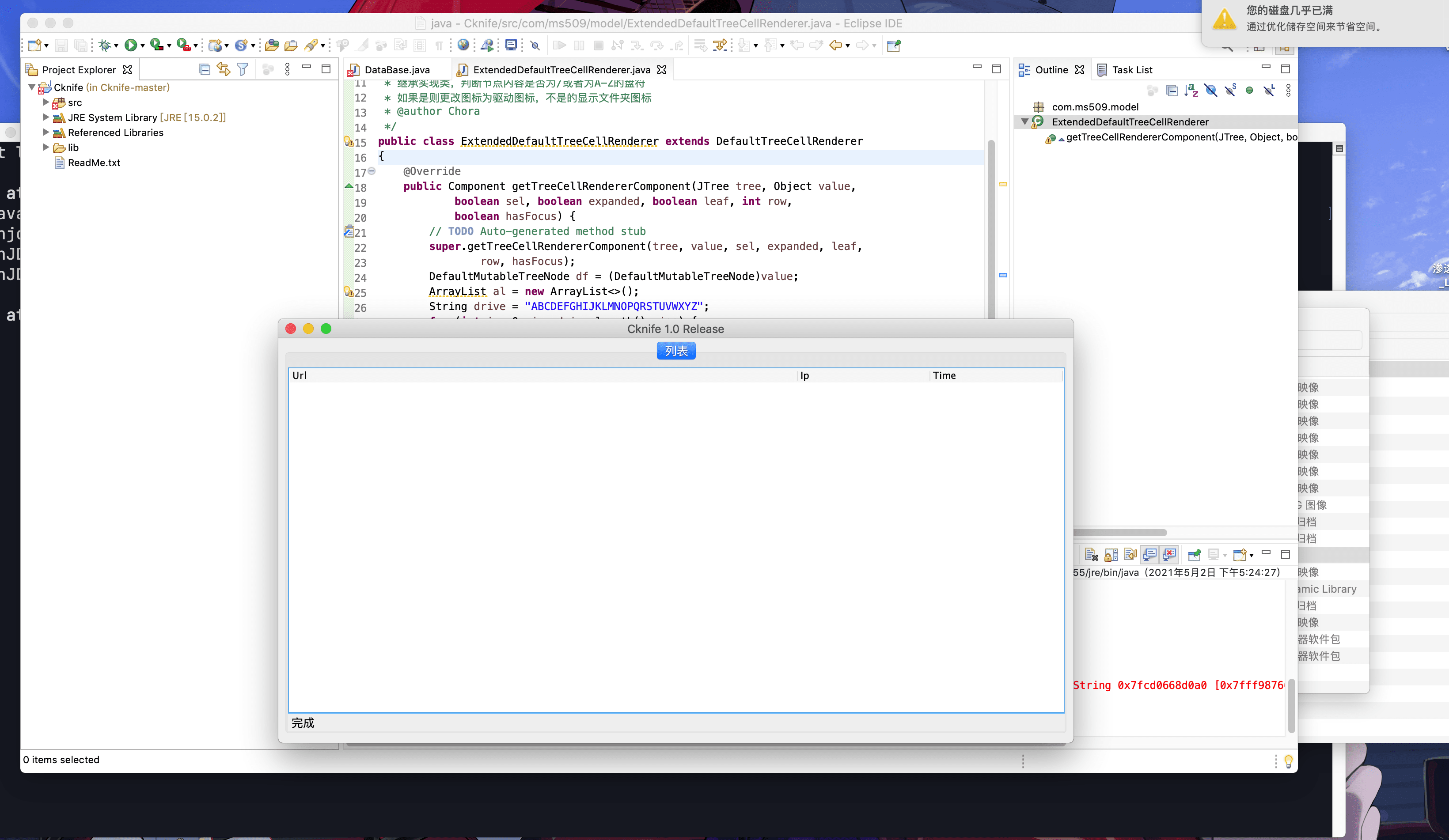Toggle Hide Static Members in Outline
The height and width of the screenshot is (840, 1449).
point(1230,90)
